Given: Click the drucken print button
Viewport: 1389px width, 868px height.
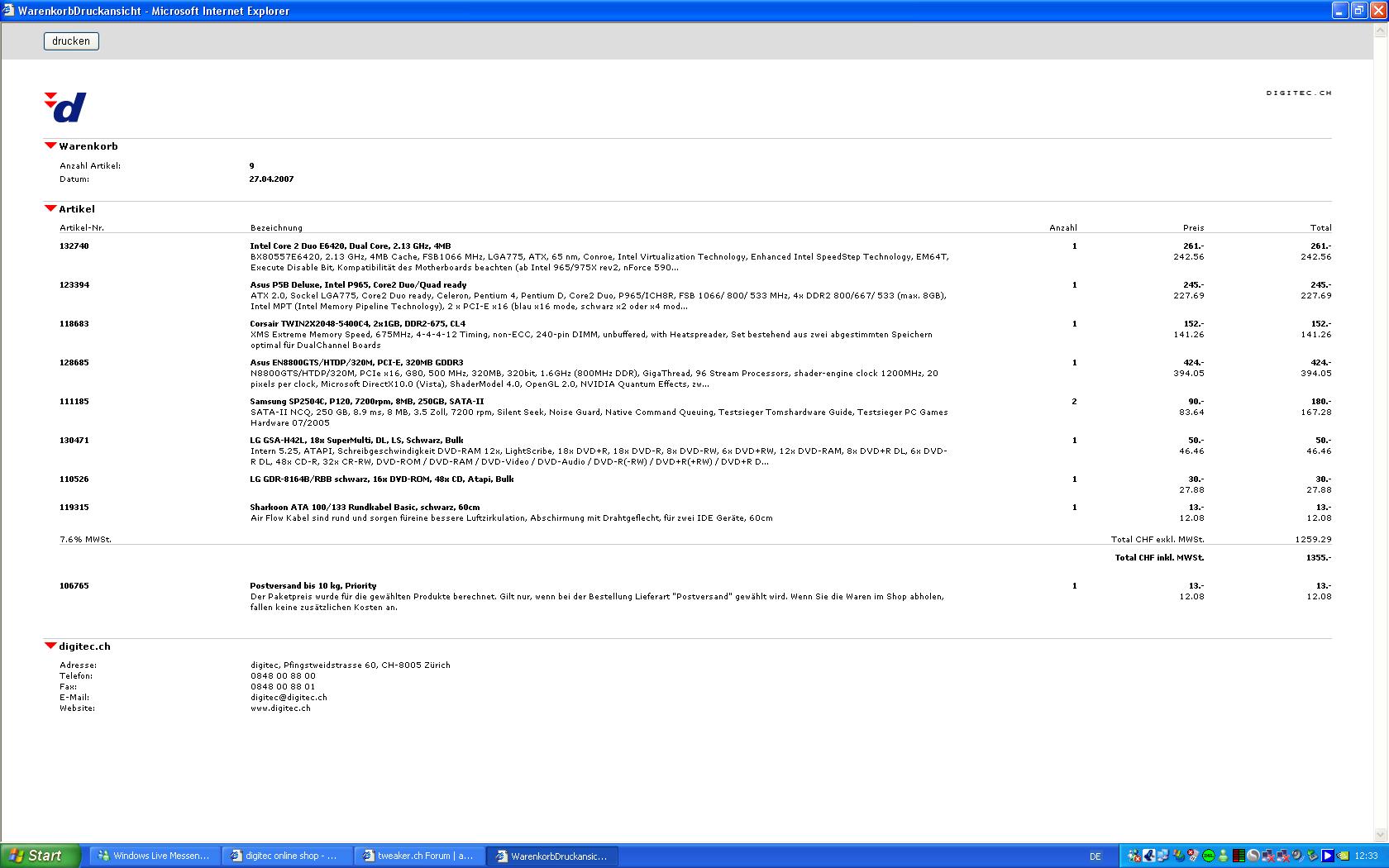Looking at the screenshot, I should click(x=71, y=41).
